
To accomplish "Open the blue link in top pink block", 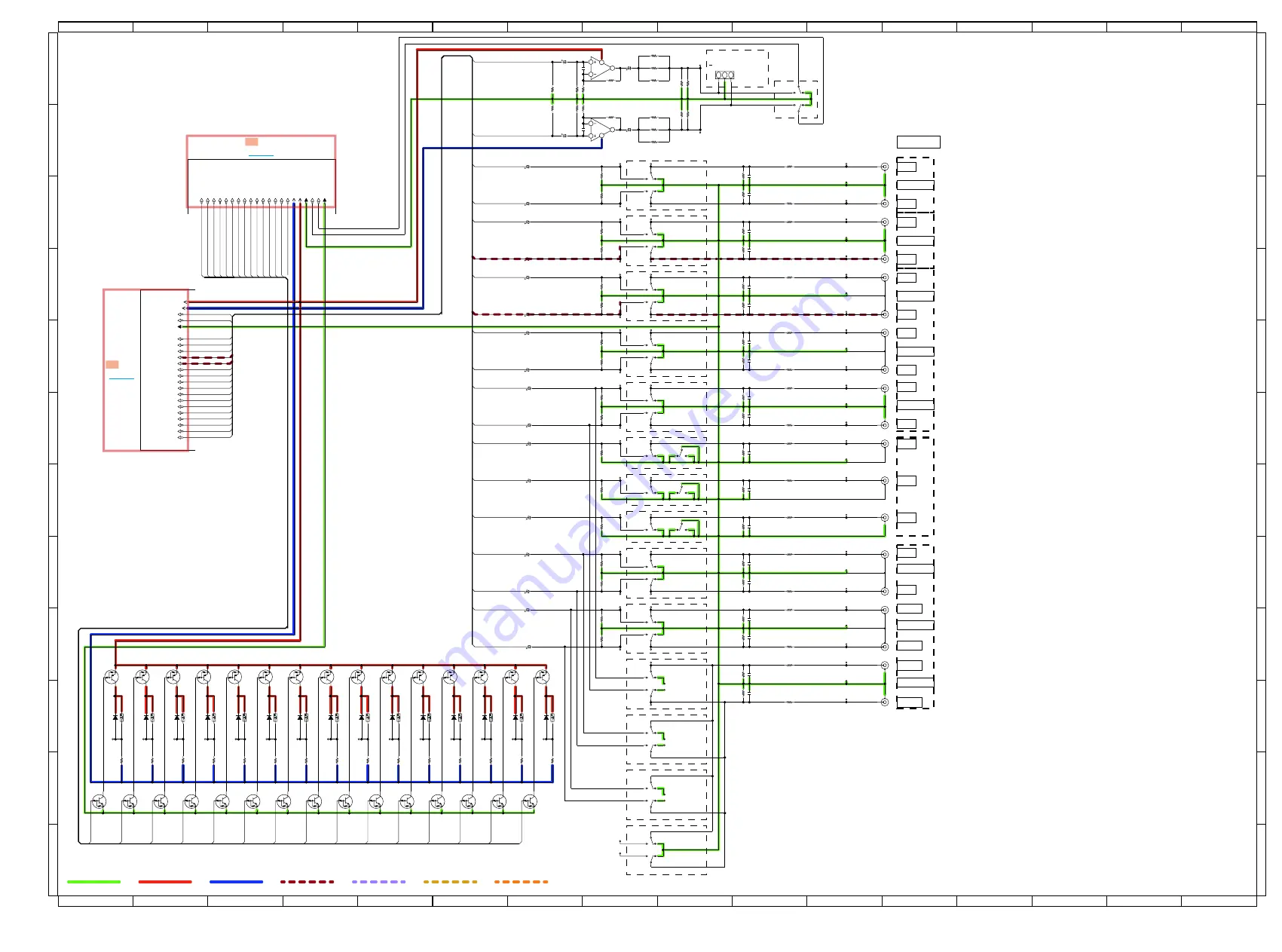I will pos(261,156).
